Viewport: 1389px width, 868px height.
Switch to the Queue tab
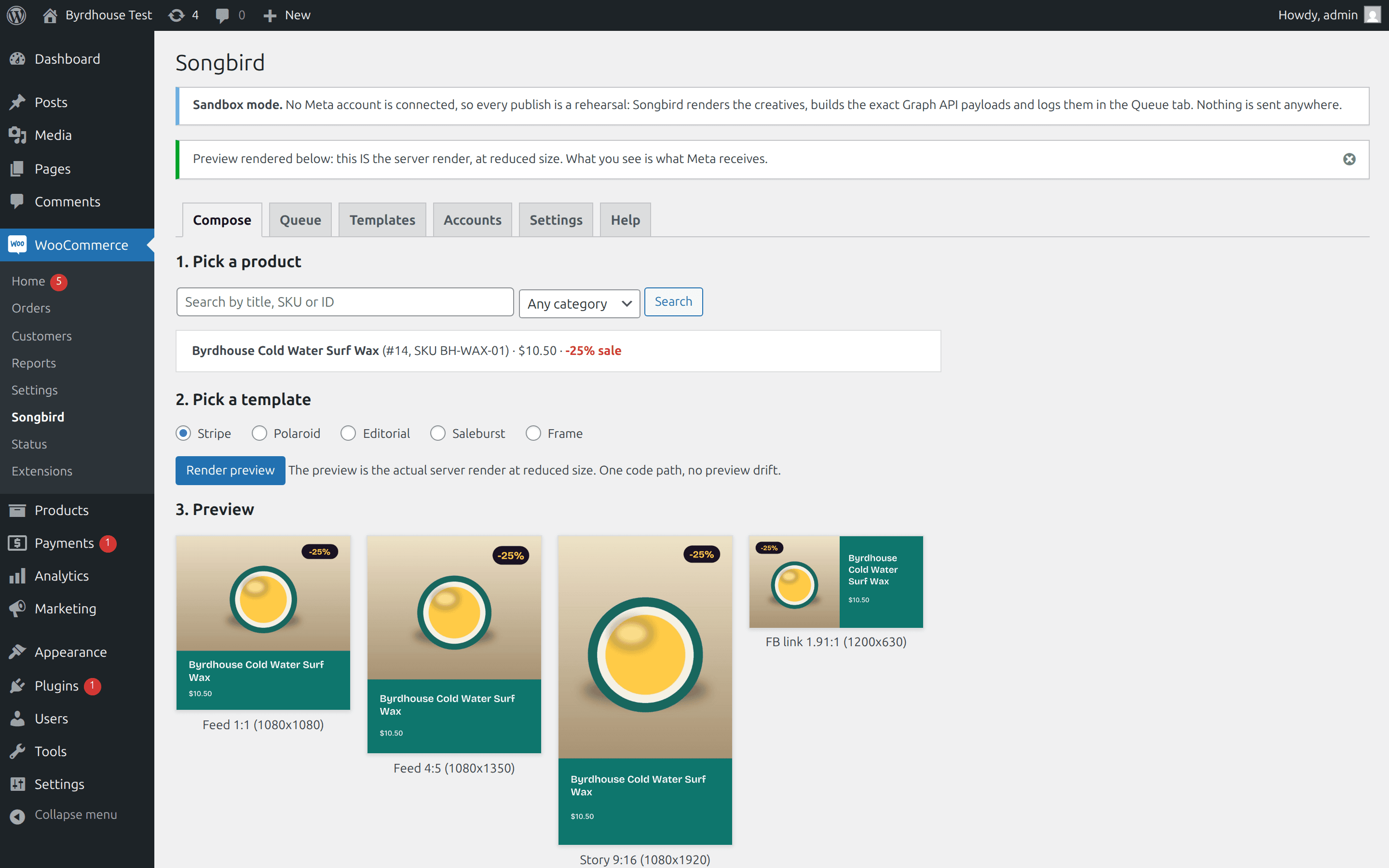[300, 220]
